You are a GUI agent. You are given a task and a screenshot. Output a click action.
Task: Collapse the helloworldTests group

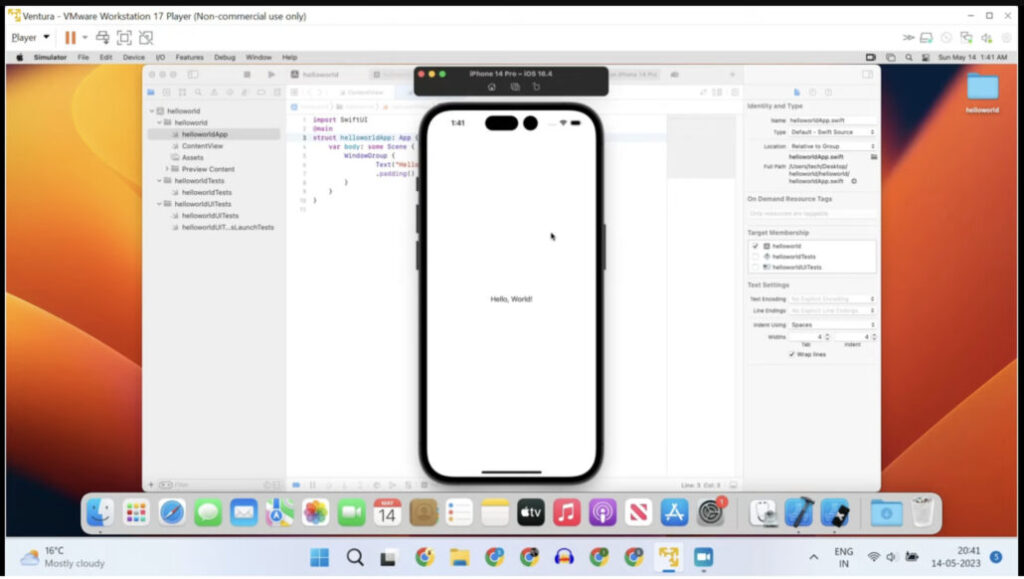(x=159, y=181)
